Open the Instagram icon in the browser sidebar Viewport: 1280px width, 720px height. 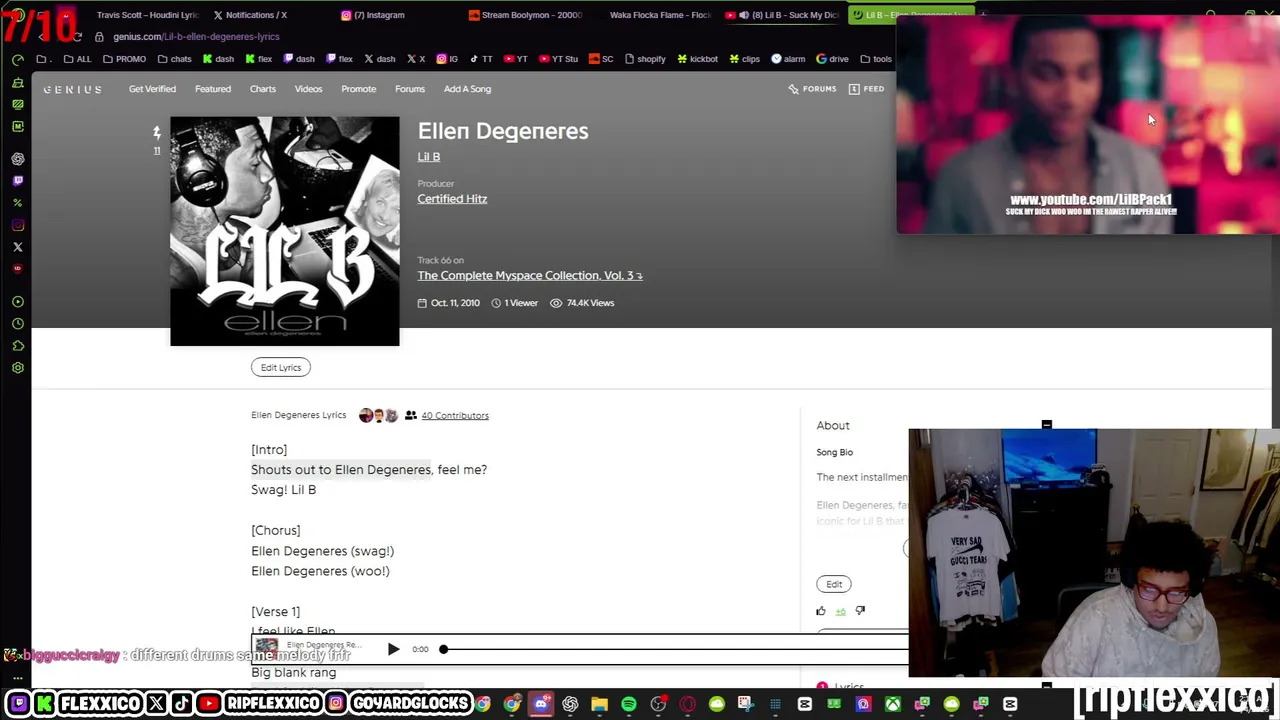(18, 225)
